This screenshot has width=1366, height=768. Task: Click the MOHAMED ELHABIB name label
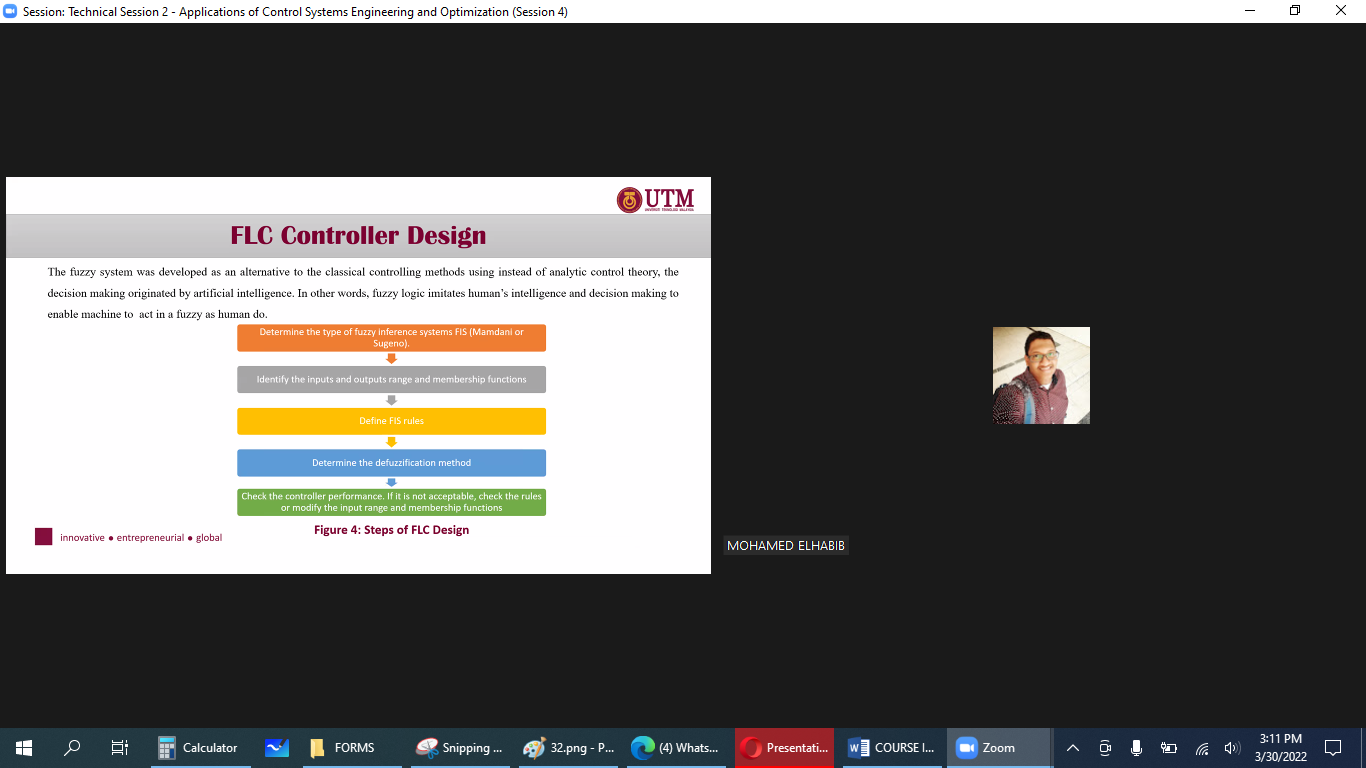pyautogui.click(x=786, y=546)
